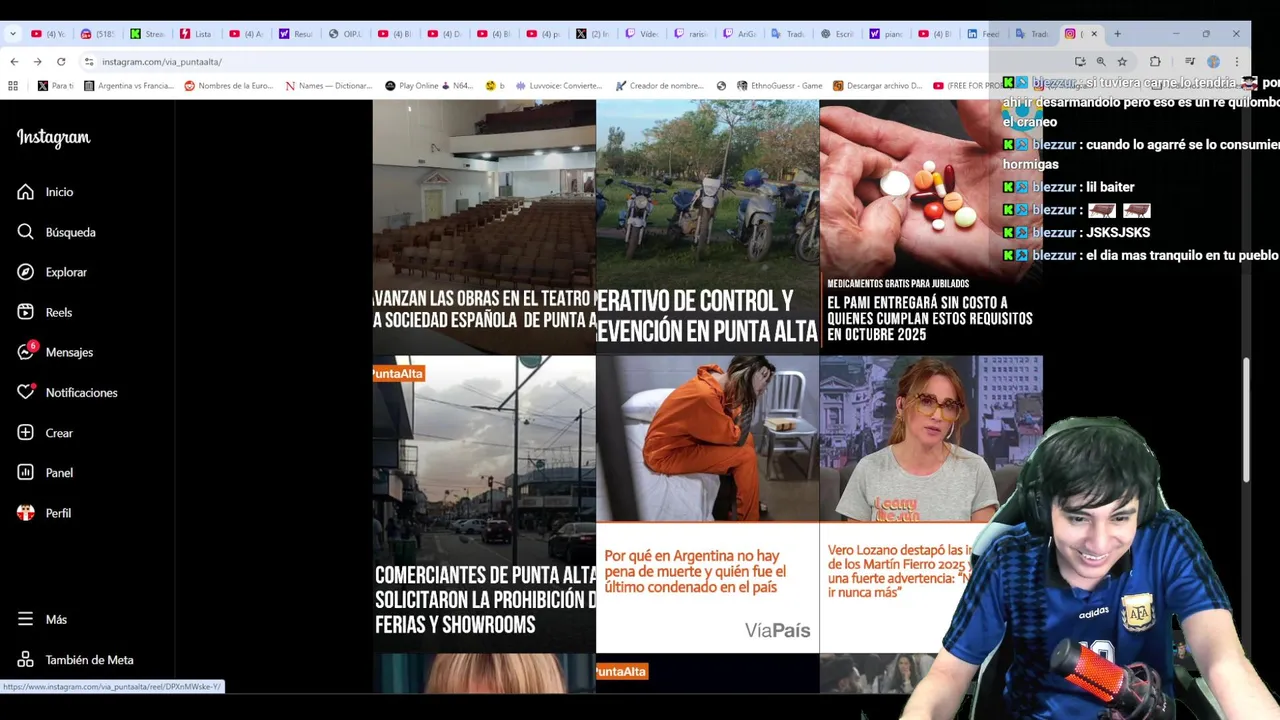Screen dimensions: 1280x720
Task: Open También de Meta icon
Action: point(26,660)
